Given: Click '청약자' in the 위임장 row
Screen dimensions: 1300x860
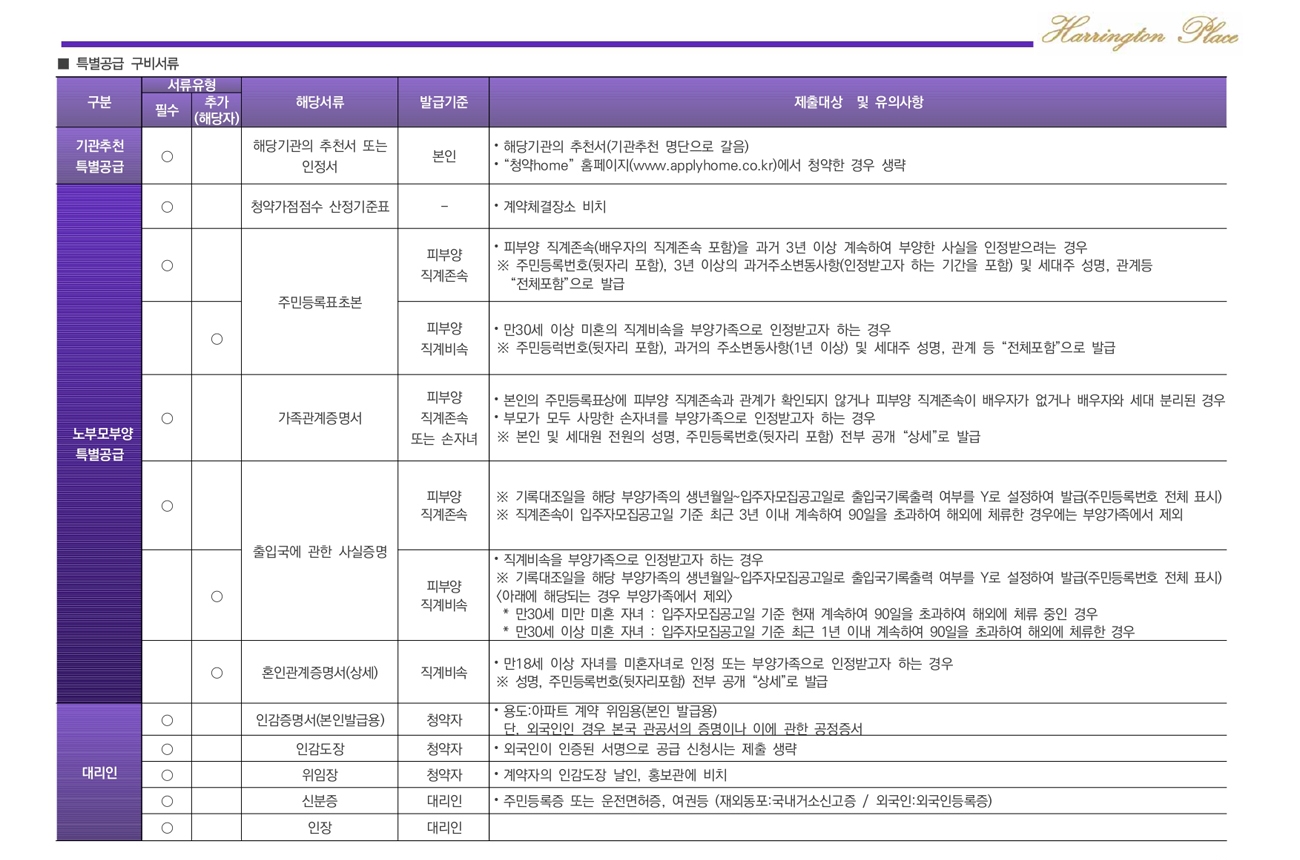Looking at the screenshot, I should click(x=444, y=775).
